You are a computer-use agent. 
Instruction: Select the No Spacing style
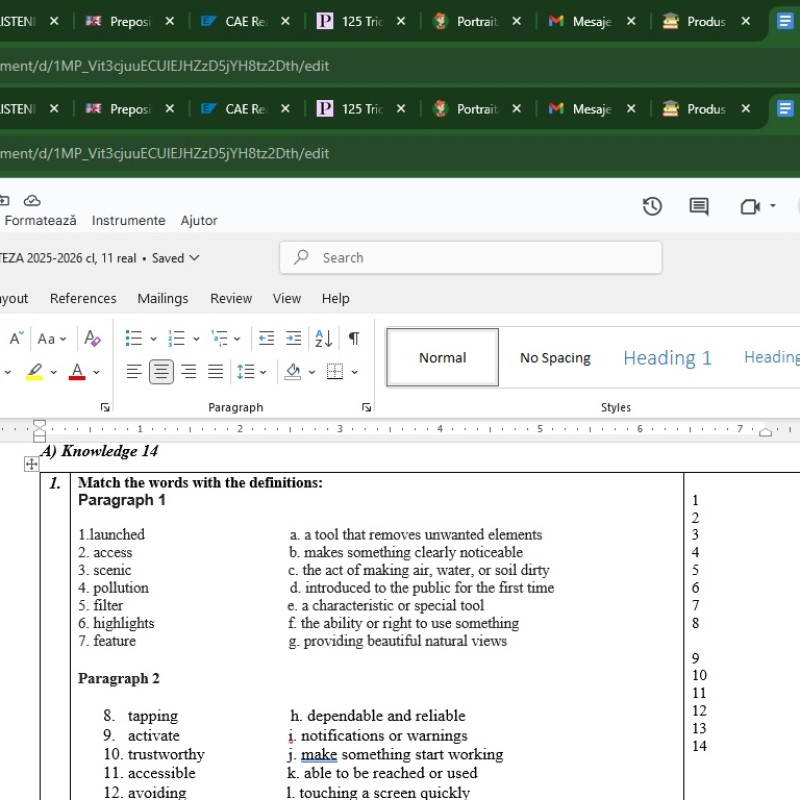[x=555, y=357]
